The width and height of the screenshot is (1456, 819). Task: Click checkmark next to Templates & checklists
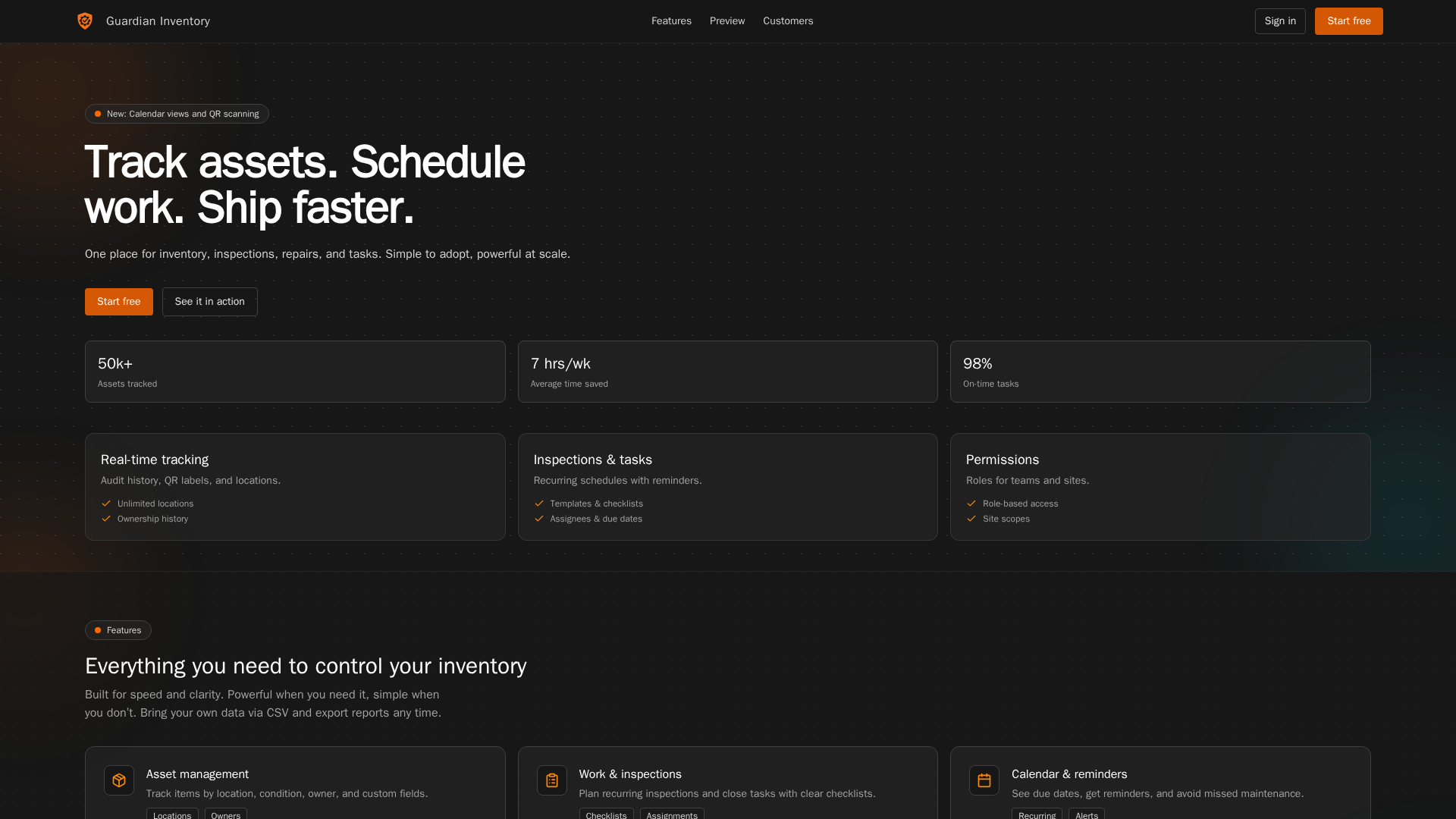(x=539, y=504)
